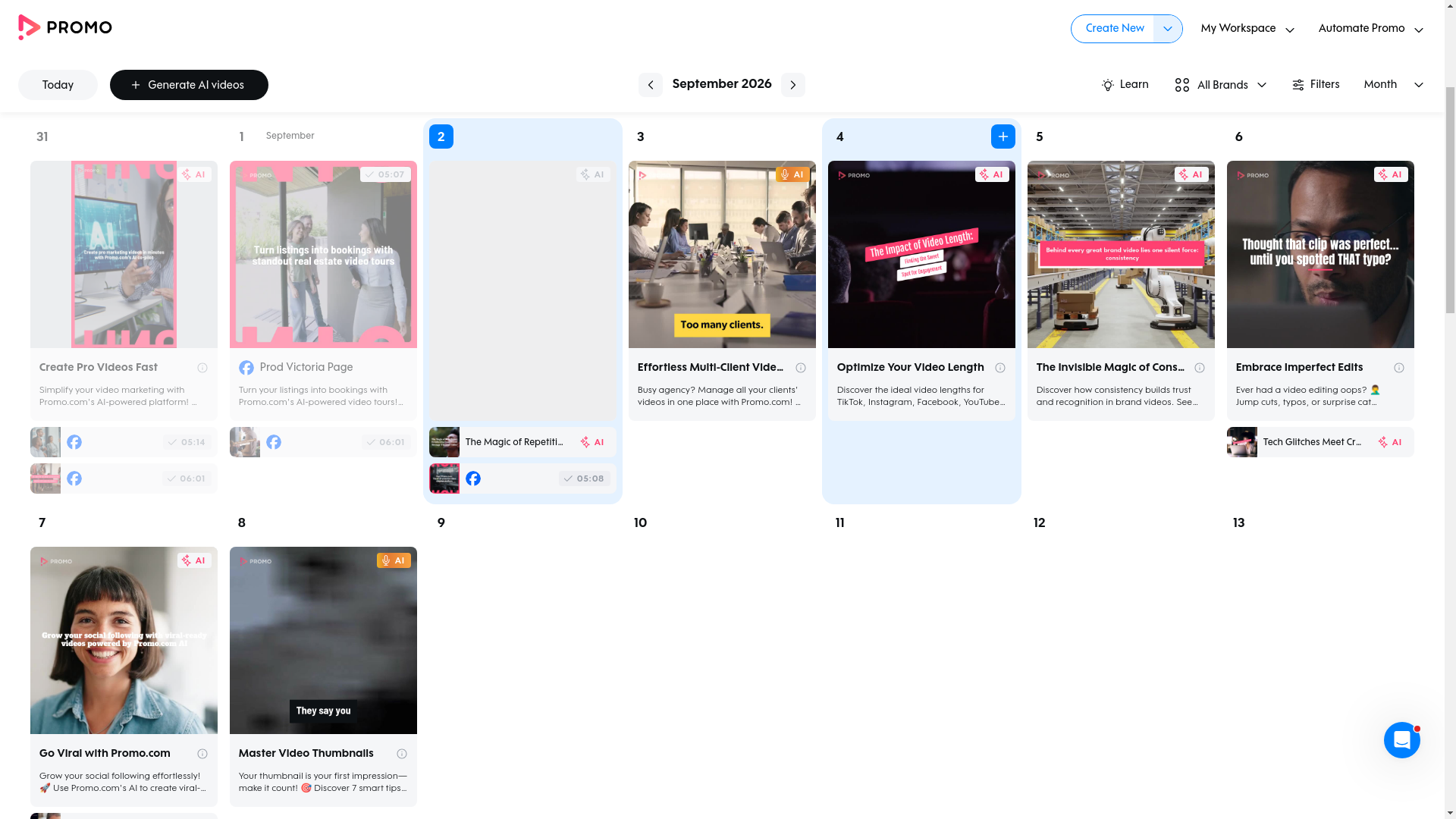Click info icon next to Master Video Thumbnails

(x=402, y=754)
